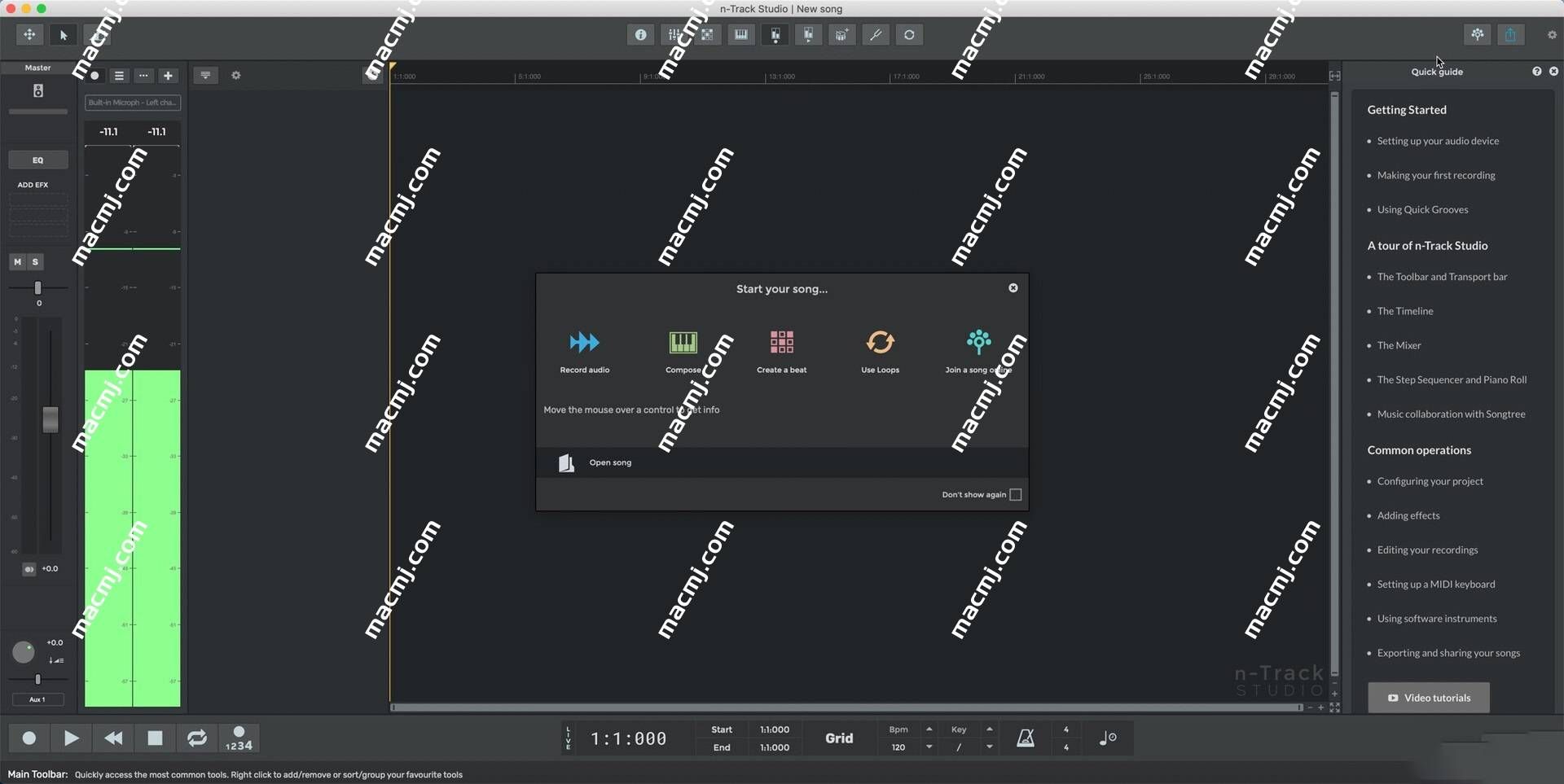
Task: Click the Rewind transport button
Action: [x=113, y=738]
